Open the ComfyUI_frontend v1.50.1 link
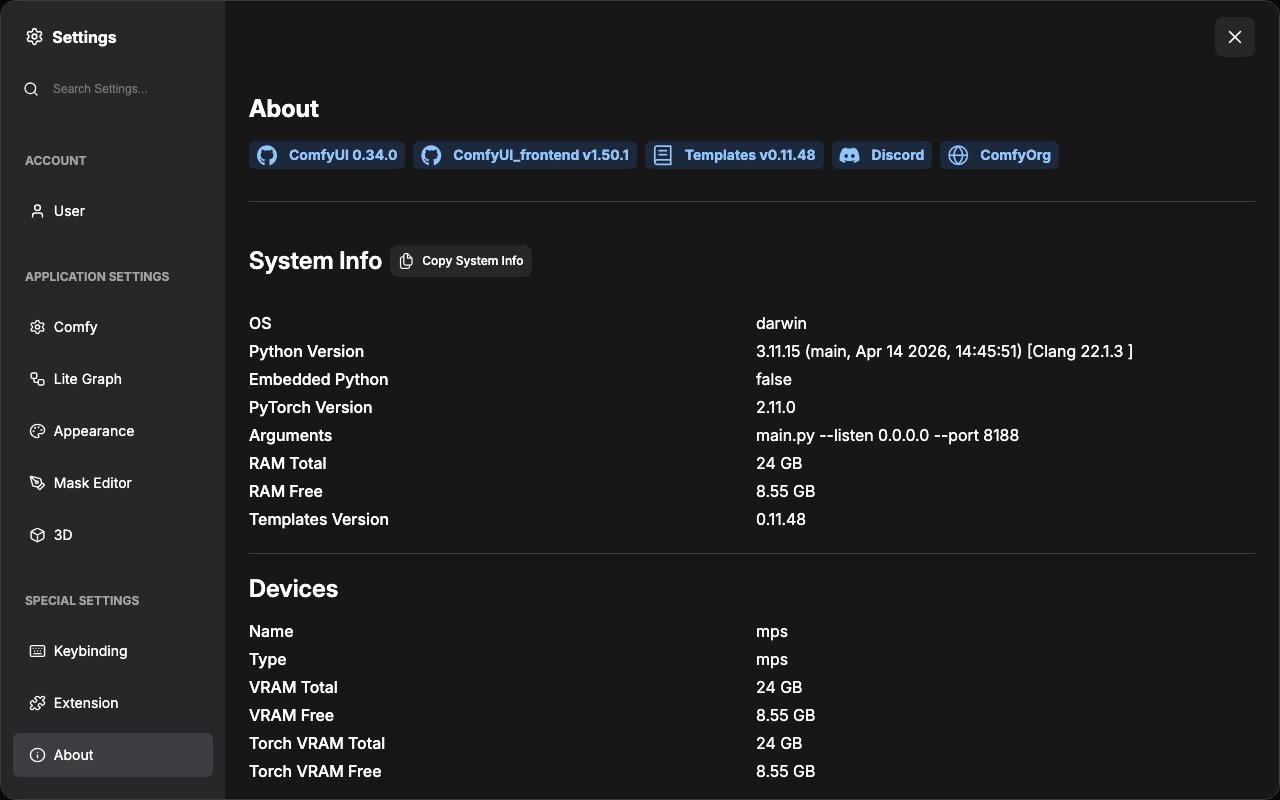The image size is (1280, 800). coord(525,155)
